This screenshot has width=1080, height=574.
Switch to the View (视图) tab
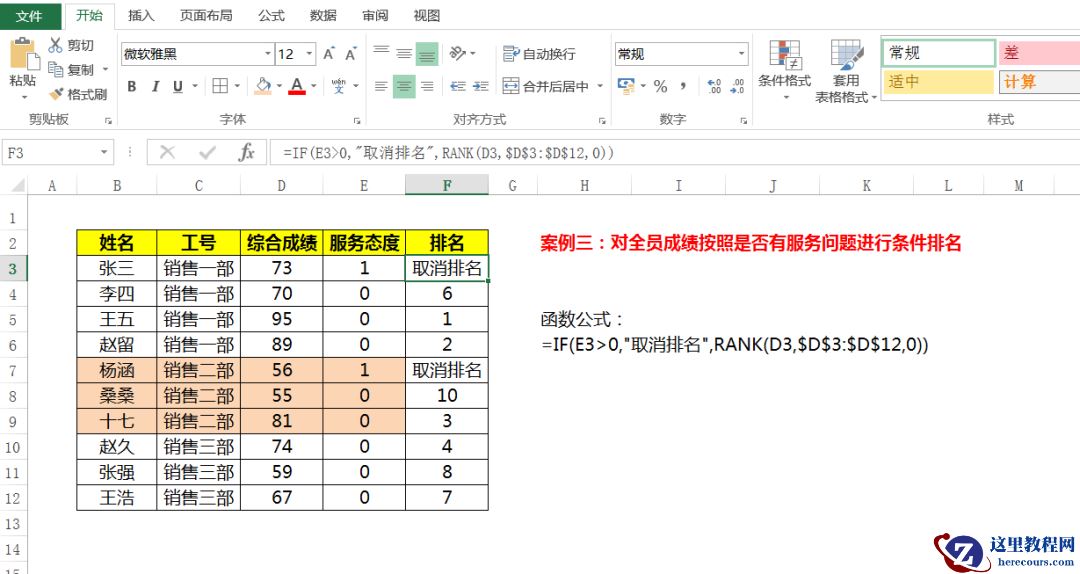click(427, 15)
